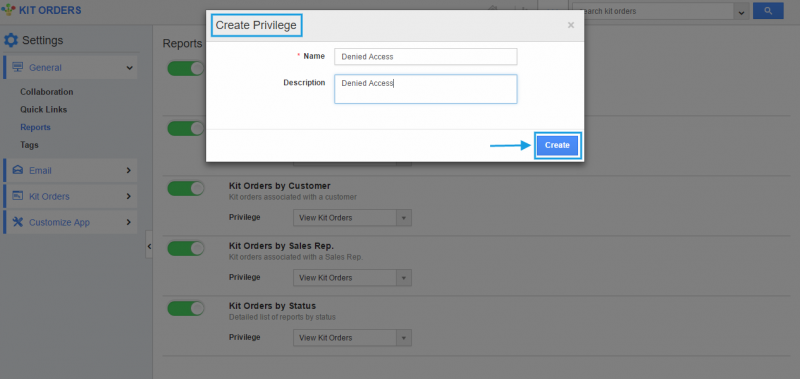Open Privilege dropdown for Kit Orders by Status
This screenshot has height=379, width=800.
352,338
